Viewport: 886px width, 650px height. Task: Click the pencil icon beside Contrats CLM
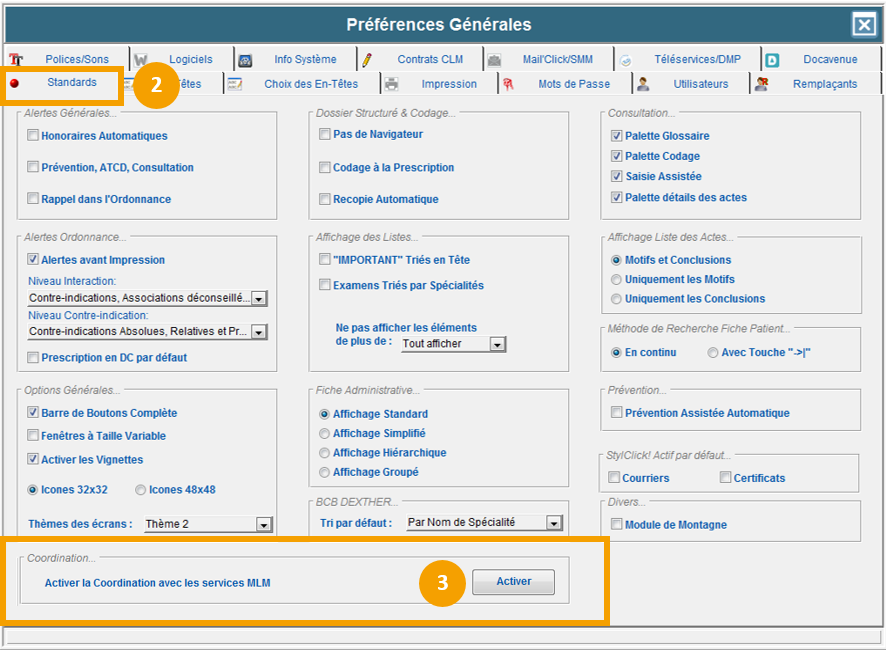click(367, 60)
